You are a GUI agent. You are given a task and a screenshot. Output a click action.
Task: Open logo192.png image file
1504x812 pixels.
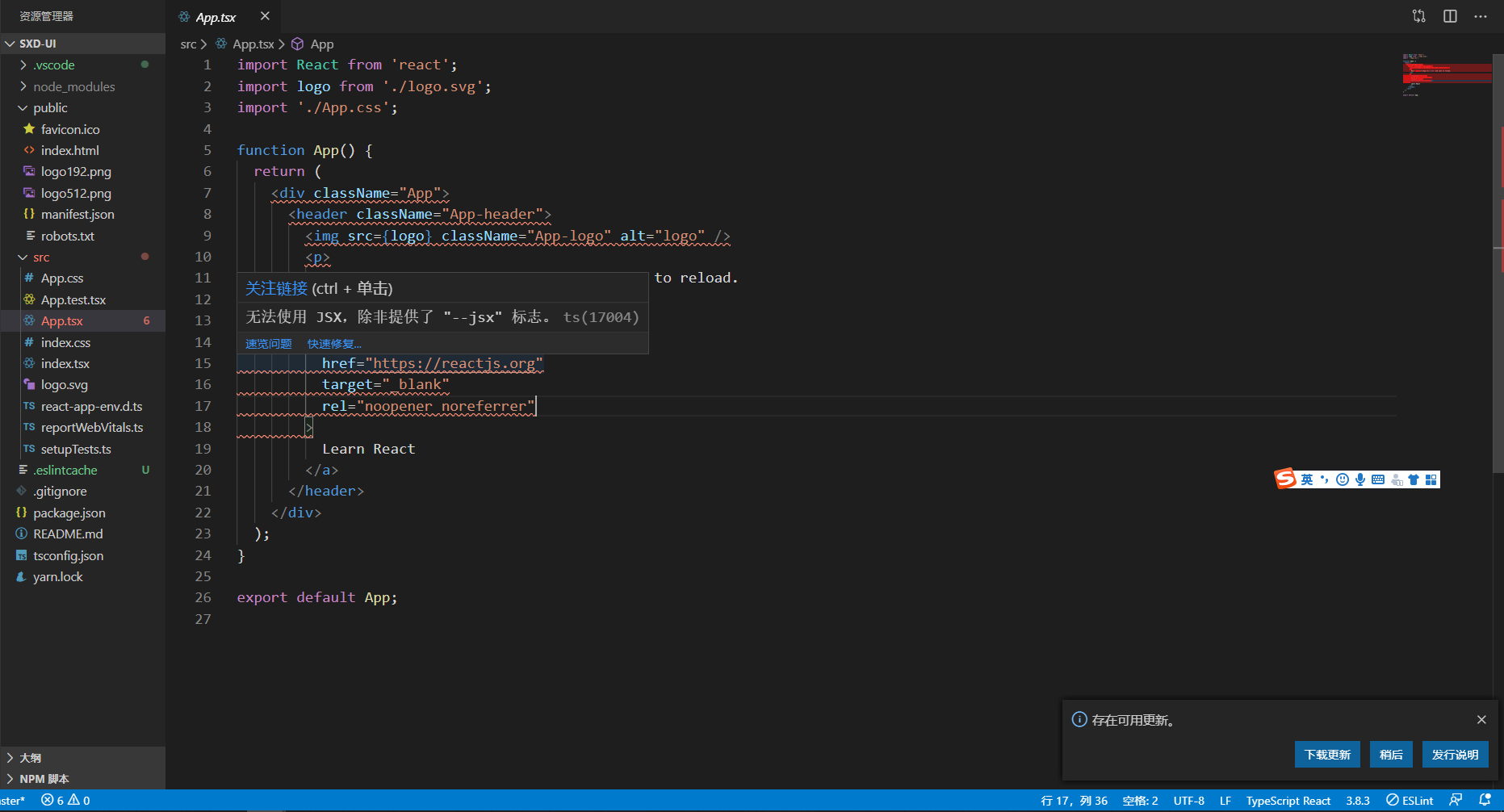point(82,171)
